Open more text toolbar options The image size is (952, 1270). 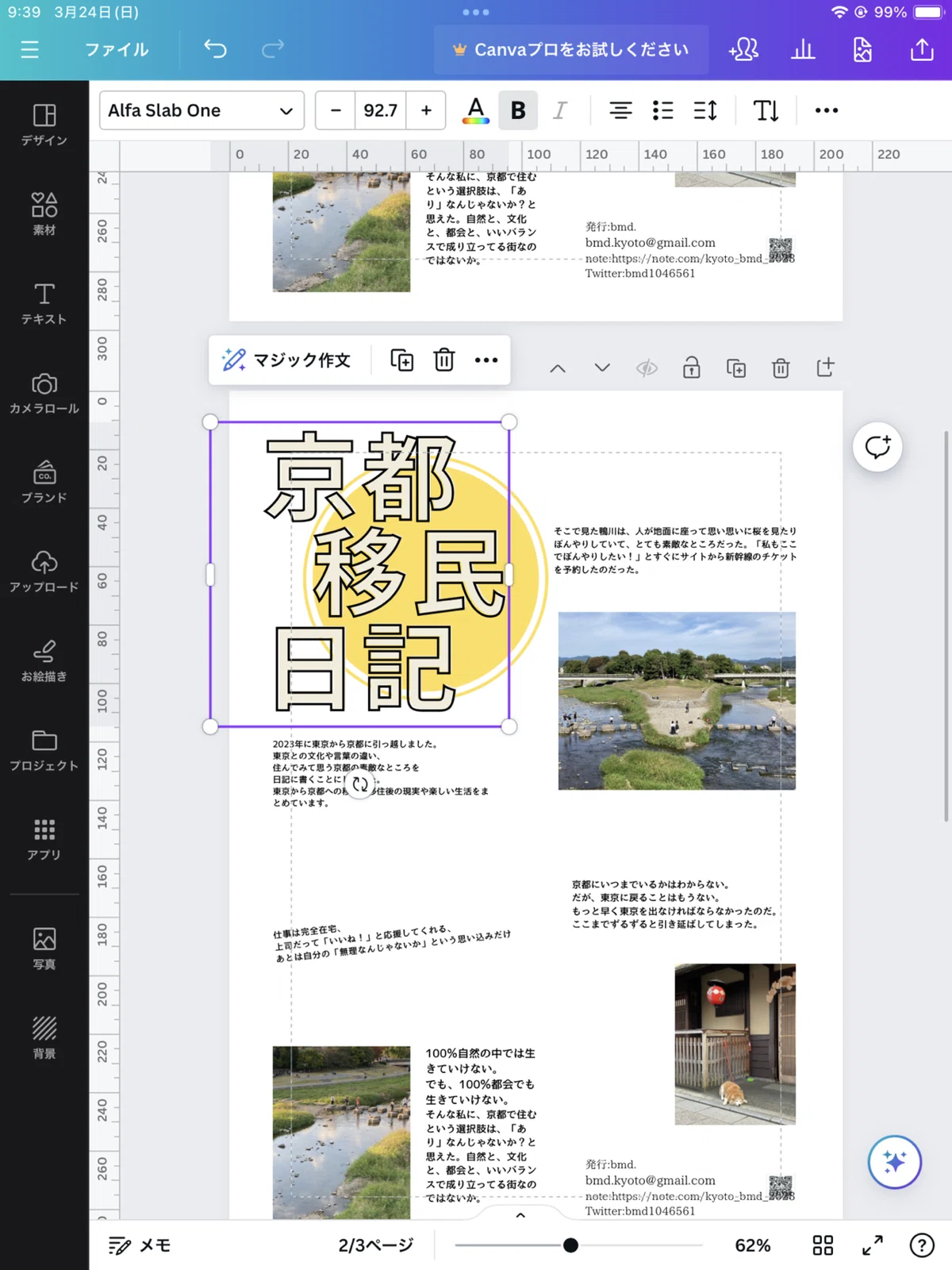[827, 110]
